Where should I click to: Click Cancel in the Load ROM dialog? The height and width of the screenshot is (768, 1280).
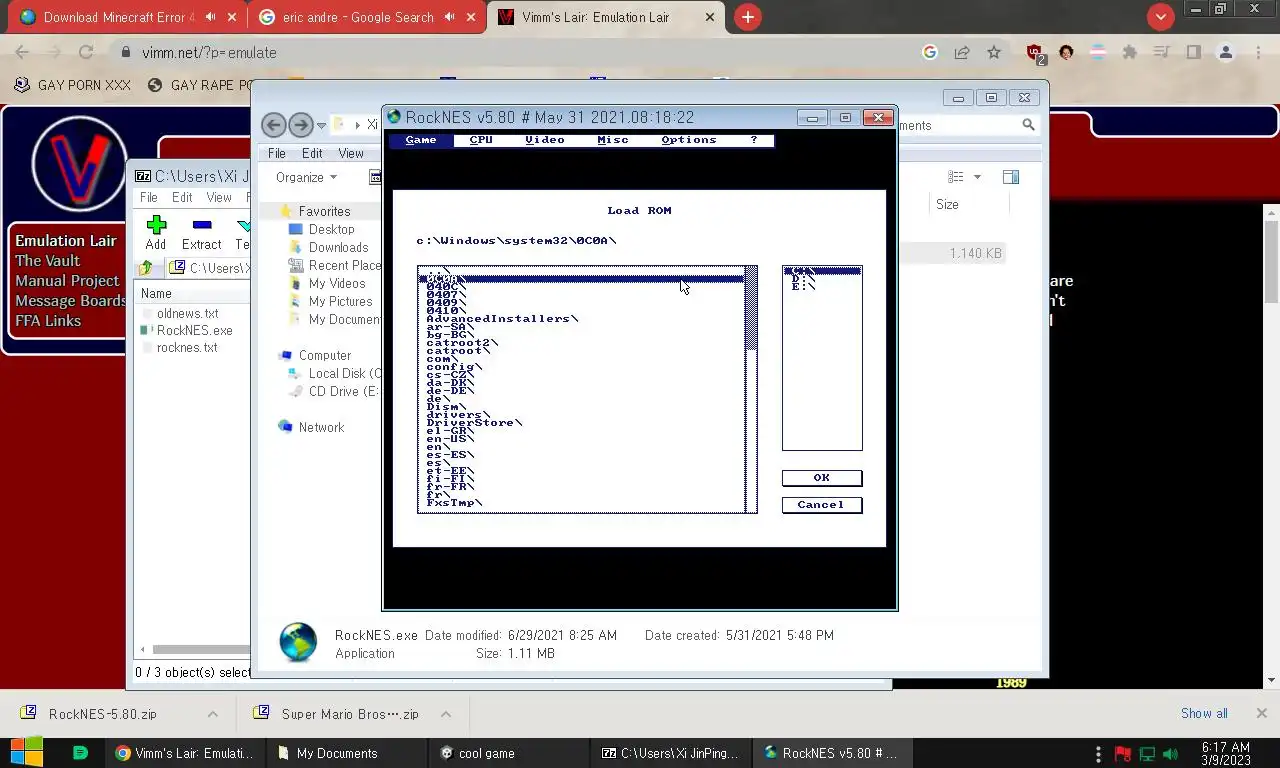[822, 505]
